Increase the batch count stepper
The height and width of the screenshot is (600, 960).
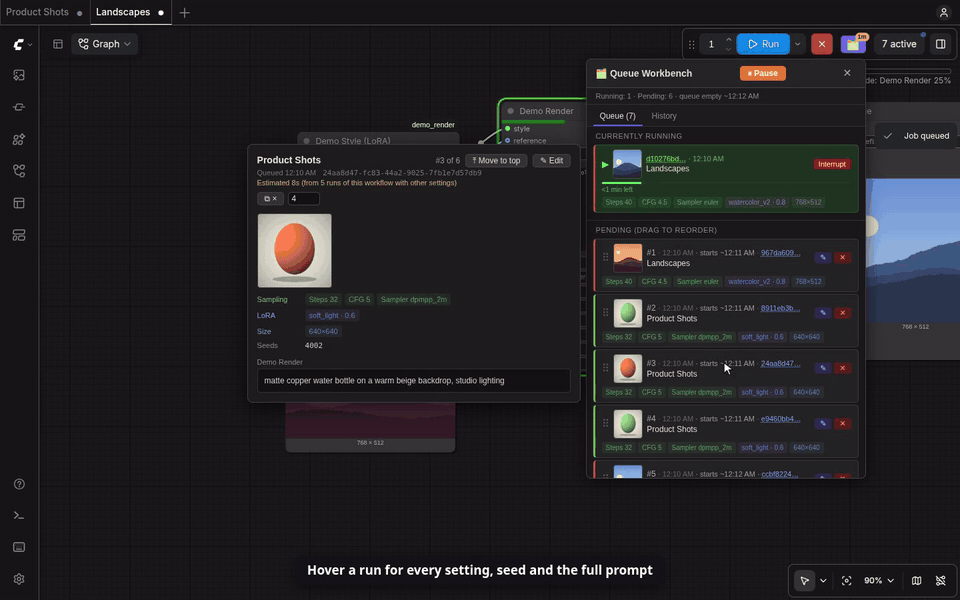(x=729, y=40)
